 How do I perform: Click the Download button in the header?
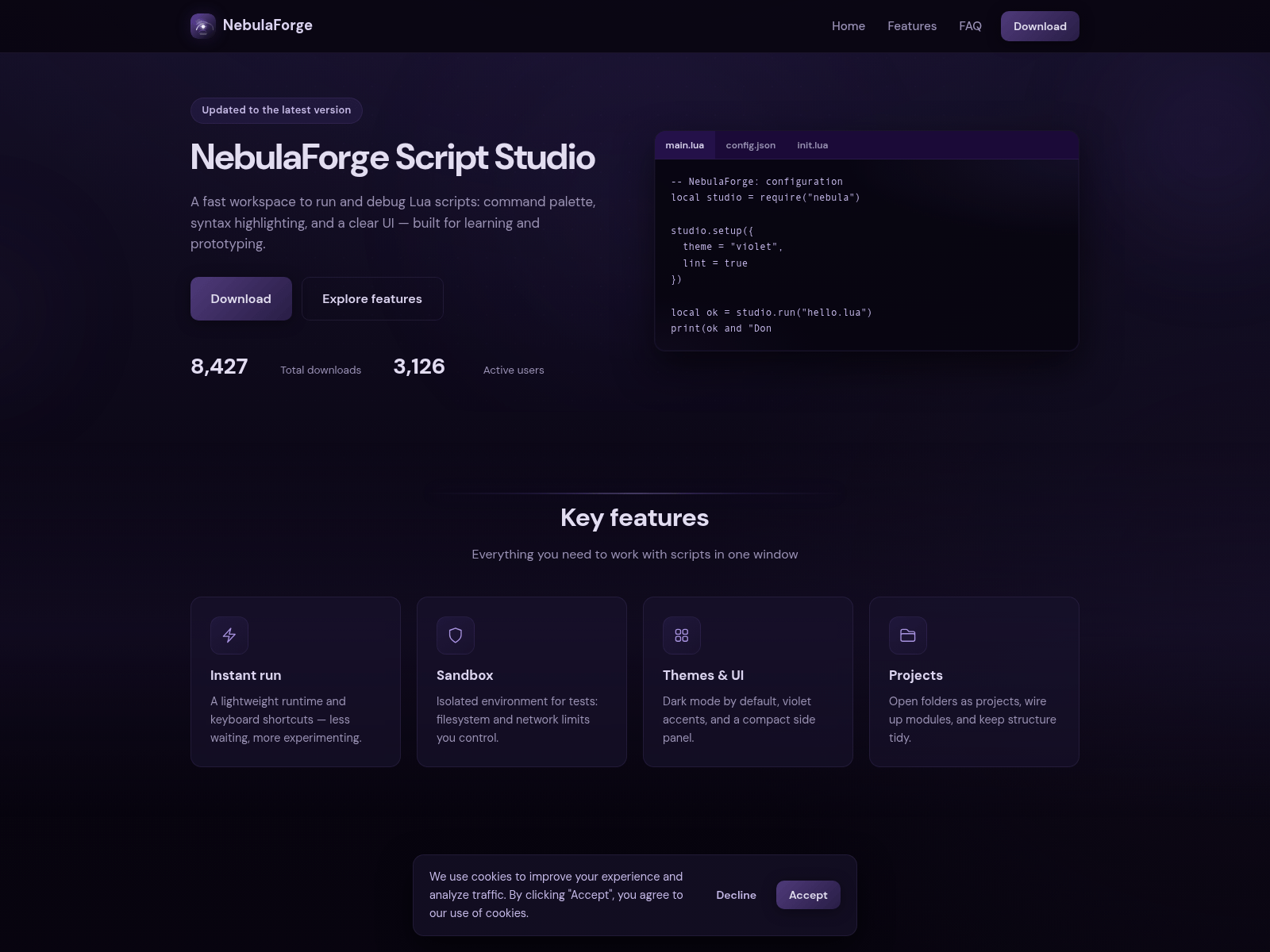tap(1040, 25)
